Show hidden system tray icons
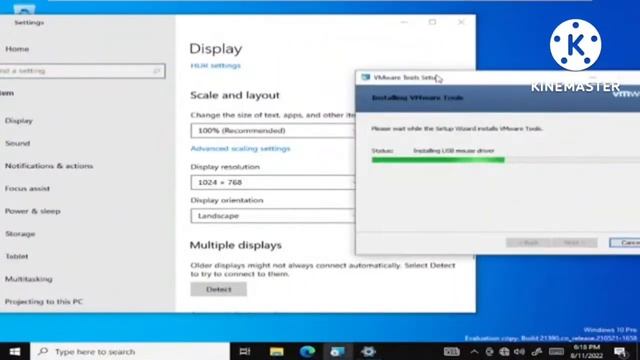This screenshot has width=640, height=360. [x=474, y=351]
